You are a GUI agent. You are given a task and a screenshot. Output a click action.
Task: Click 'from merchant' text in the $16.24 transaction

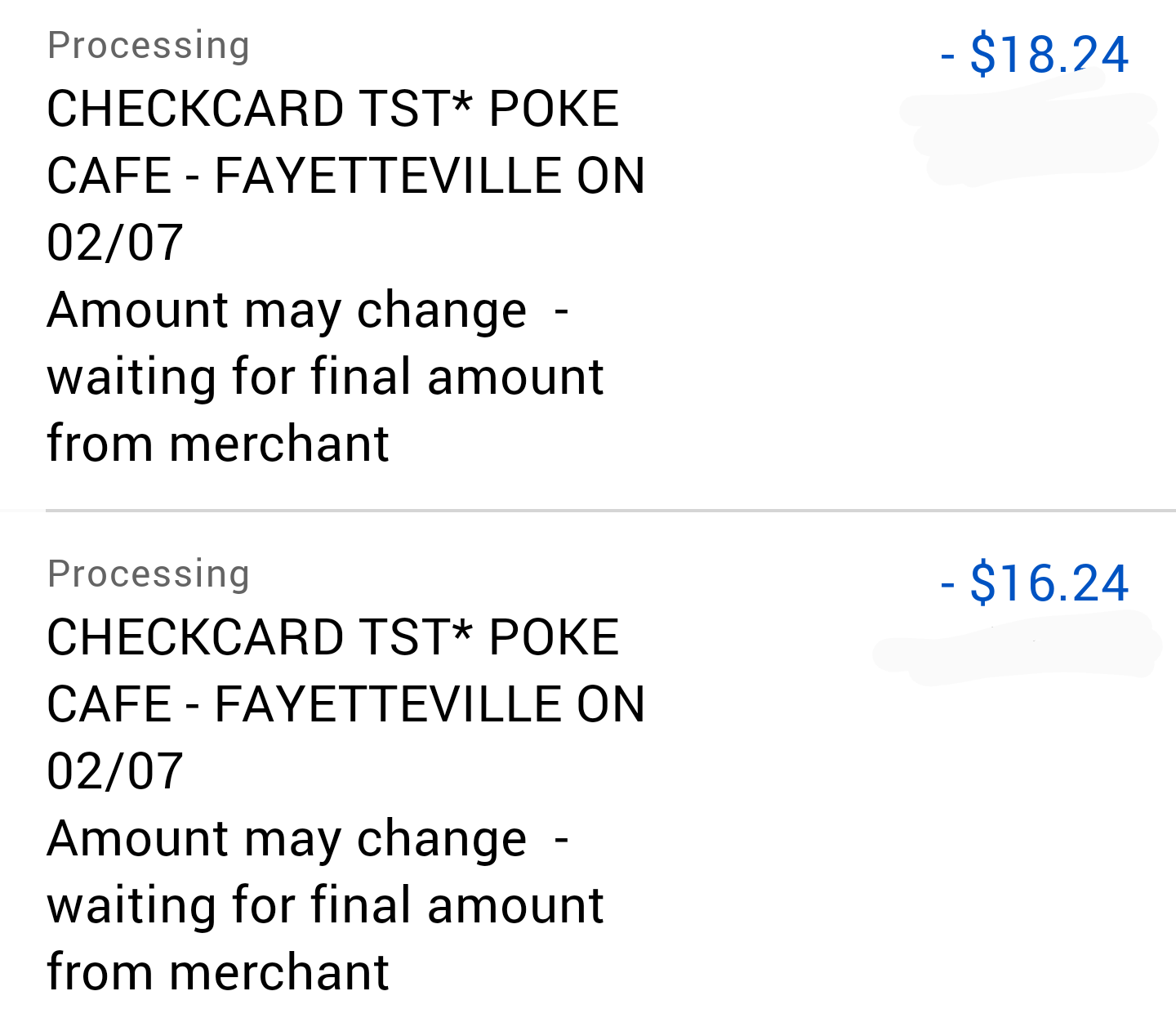[x=218, y=972]
